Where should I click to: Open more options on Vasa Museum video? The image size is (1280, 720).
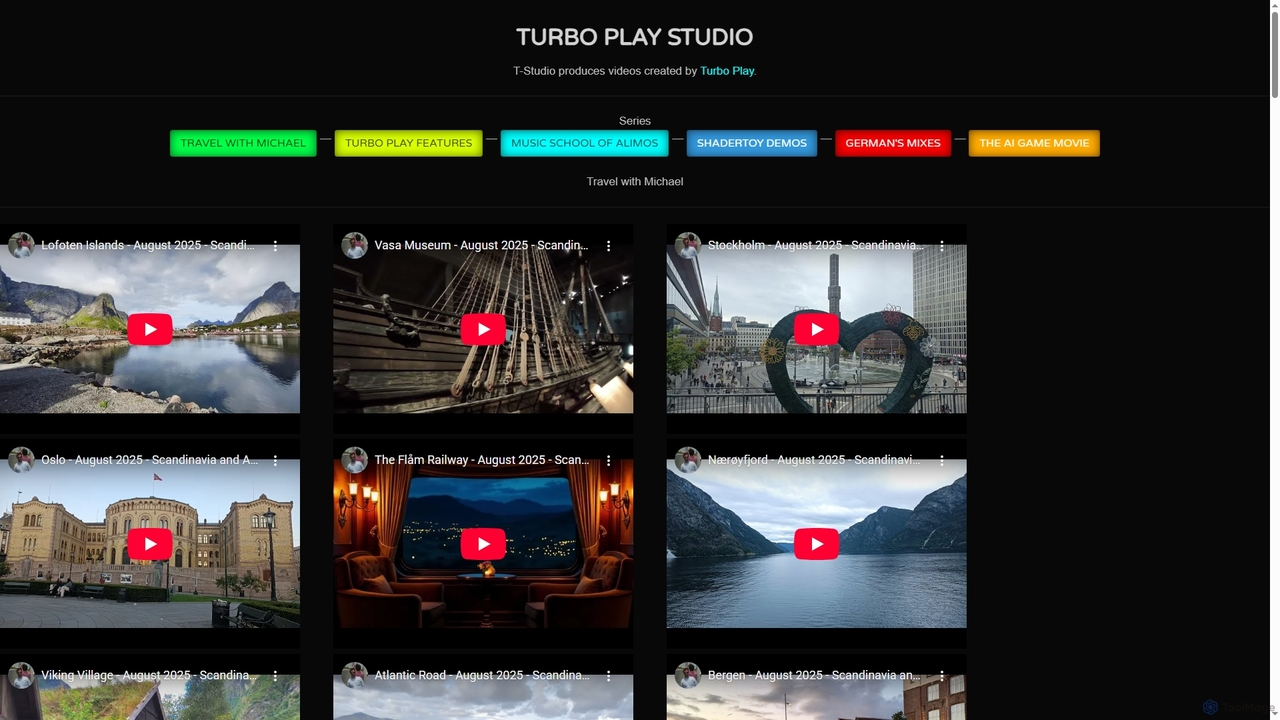coord(608,245)
